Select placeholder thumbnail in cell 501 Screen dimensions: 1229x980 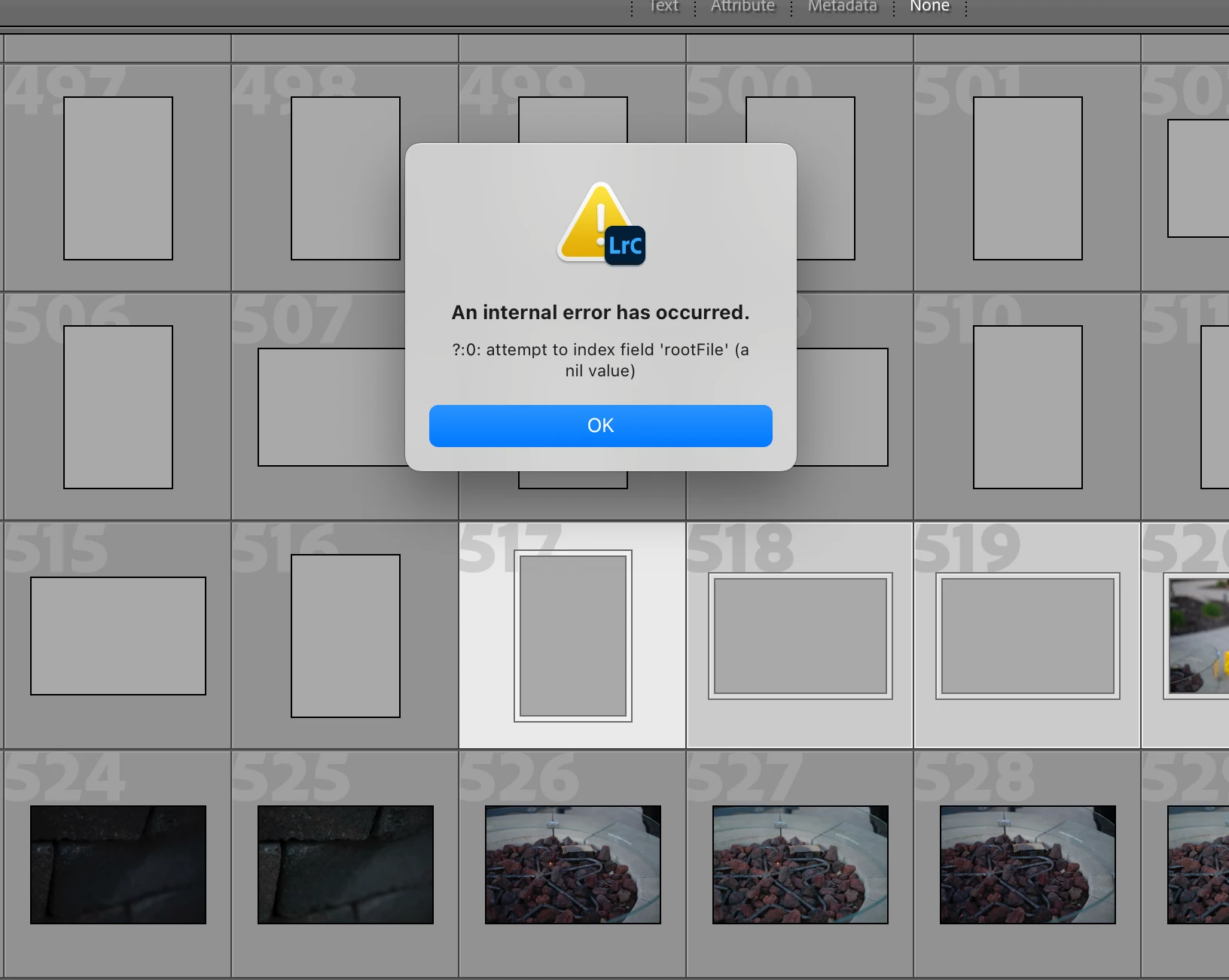(x=1028, y=178)
